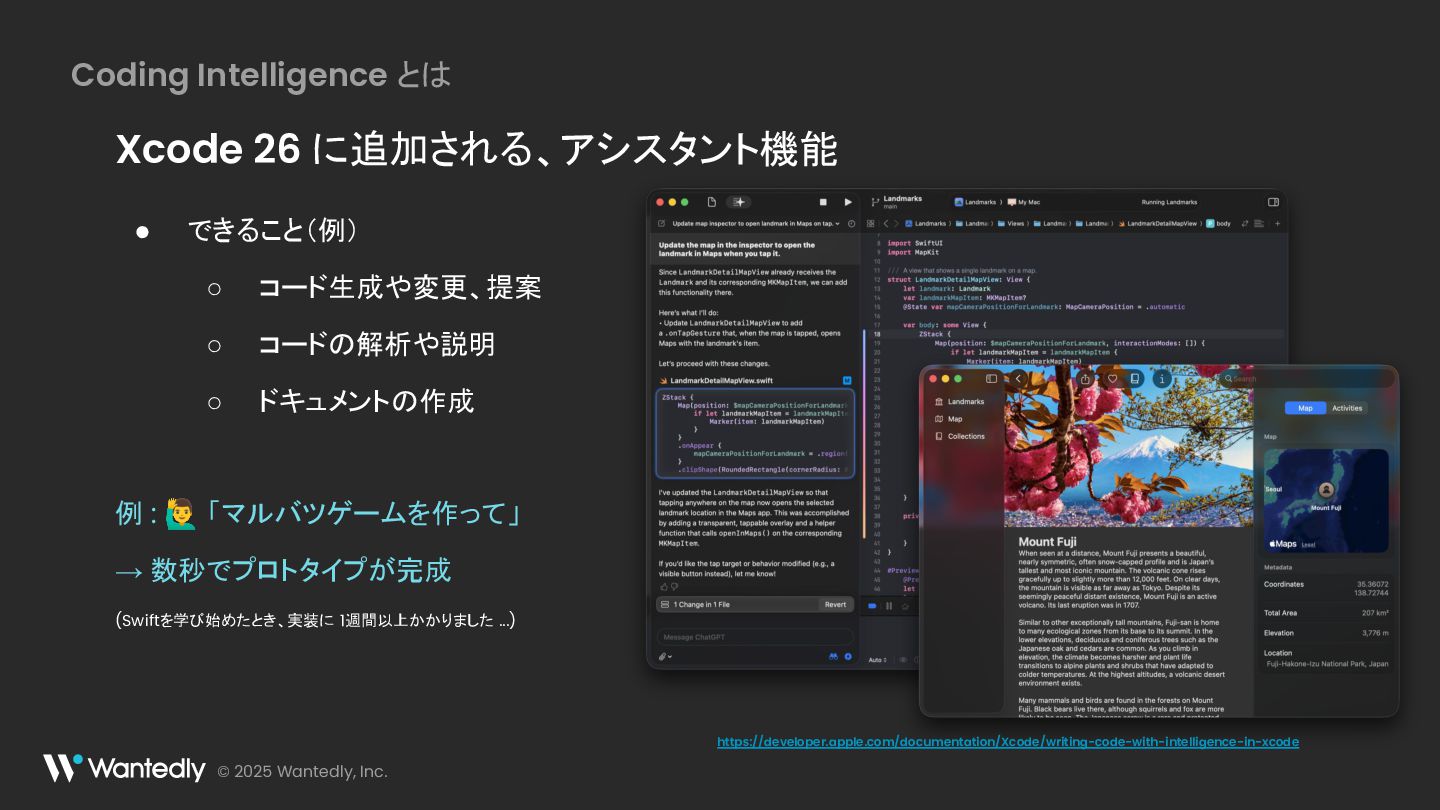The image size is (1440, 810).
Task: Click back chevron in Landmarks app
Action: coord(1018,379)
